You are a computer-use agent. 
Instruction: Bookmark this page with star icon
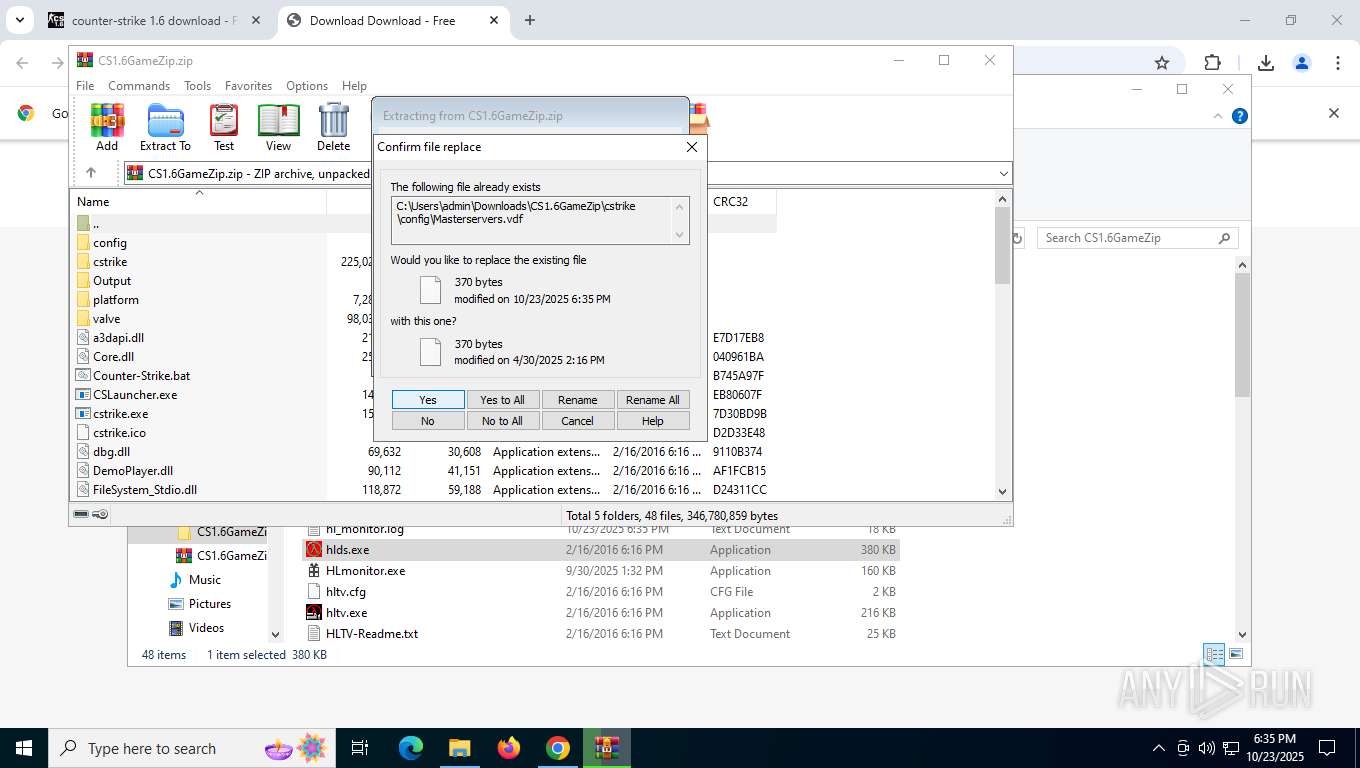click(1162, 63)
